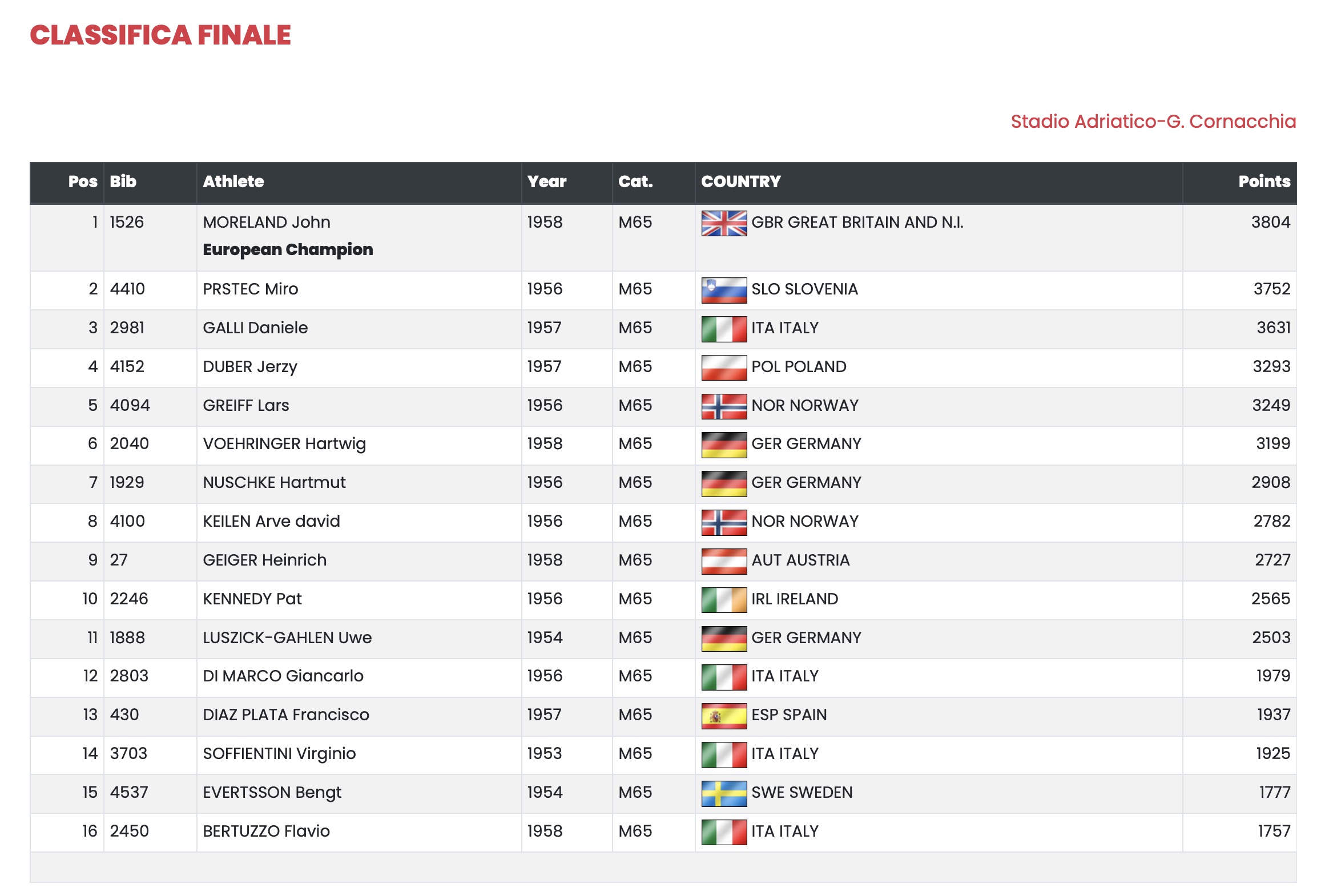Click the Ireland flag icon

pyautogui.click(x=723, y=599)
